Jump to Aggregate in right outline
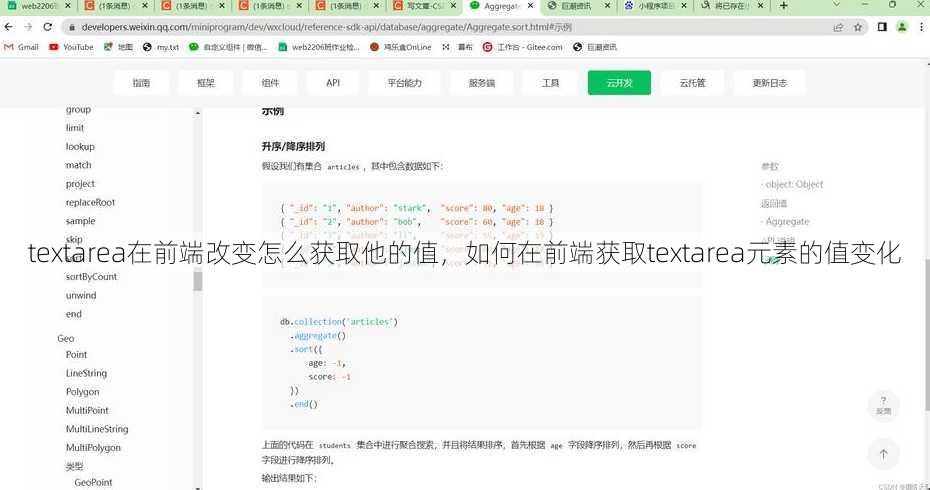The width and height of the screenshot is (930, 490). pyautogui.click(x=787, y=221)
